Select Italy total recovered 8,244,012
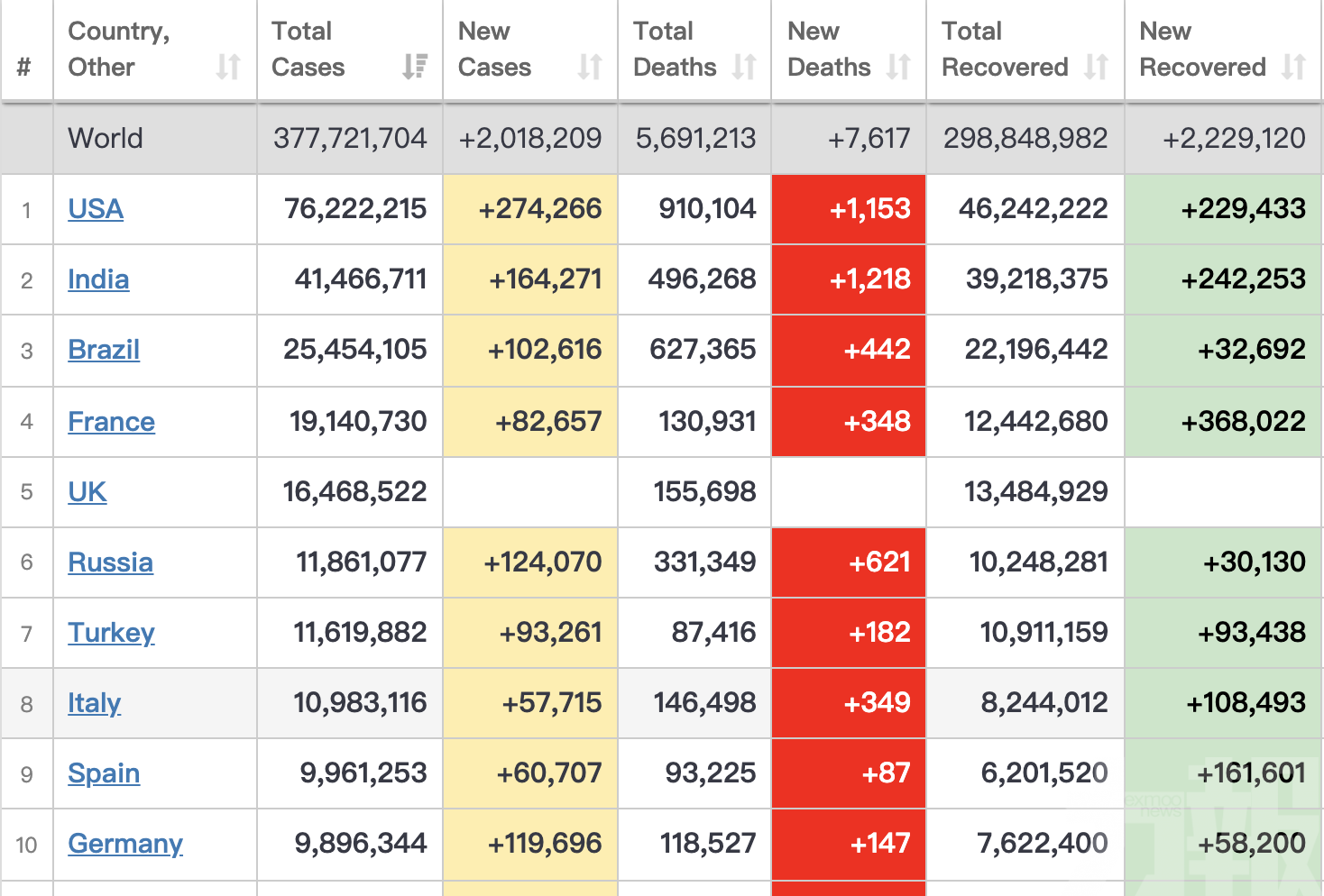1324x896 pixels. [1044, 703]
